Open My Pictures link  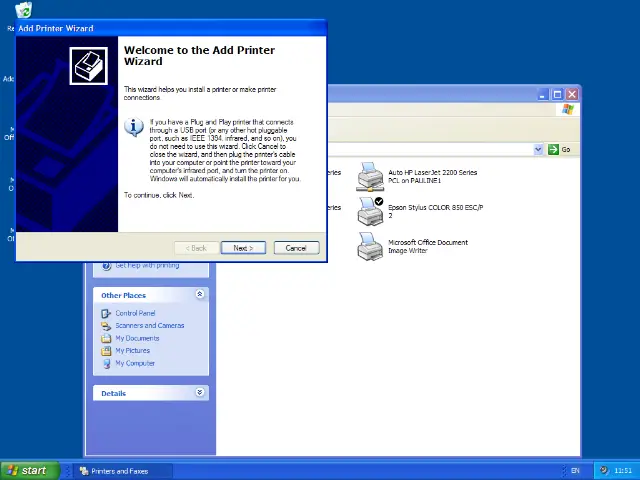(132, 350)
